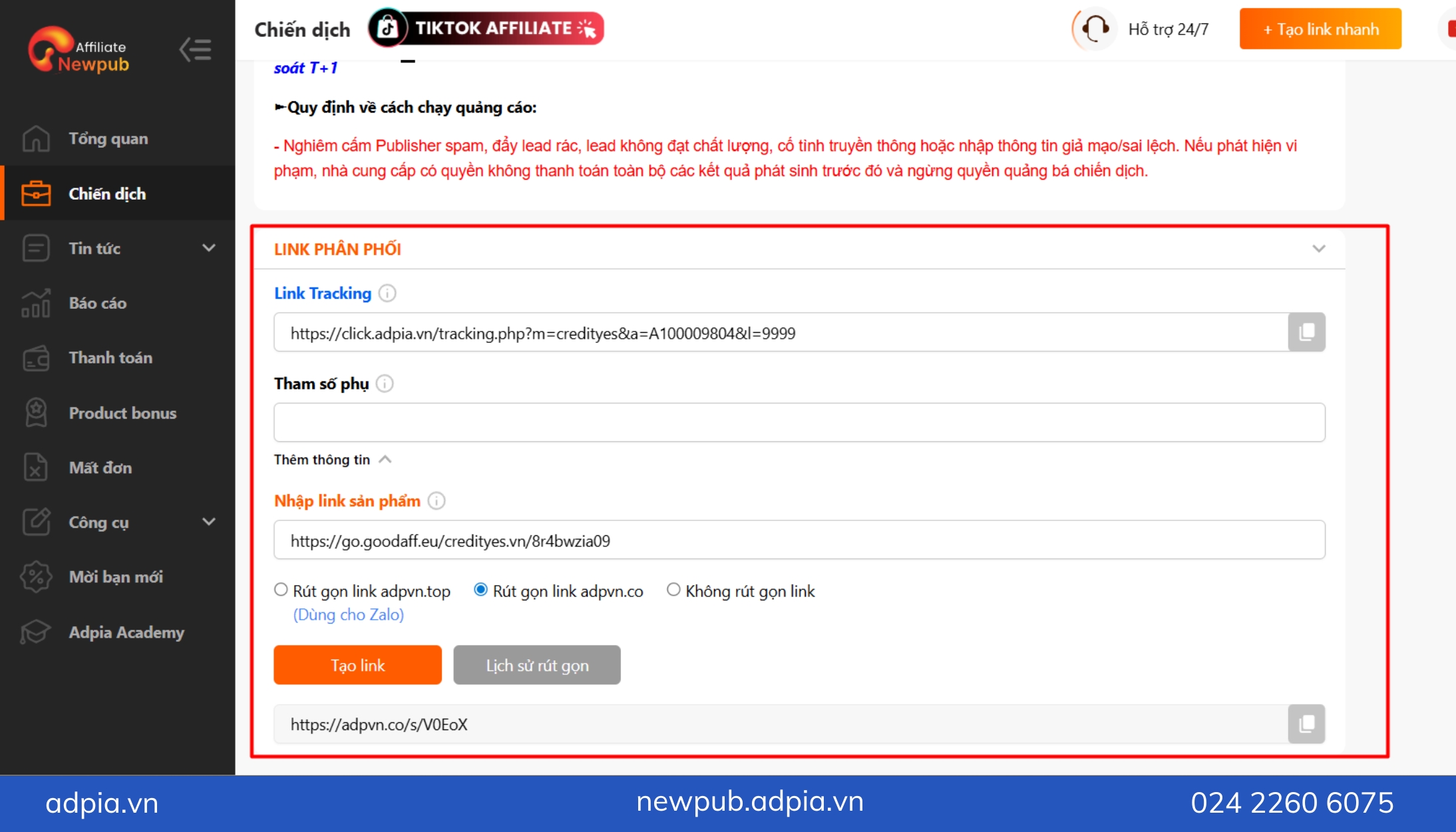This screenshot has width=1456, height=832.
Task: Collapse the LINK PHÂN PHỐI section chevron
Action: (1318, 248)
